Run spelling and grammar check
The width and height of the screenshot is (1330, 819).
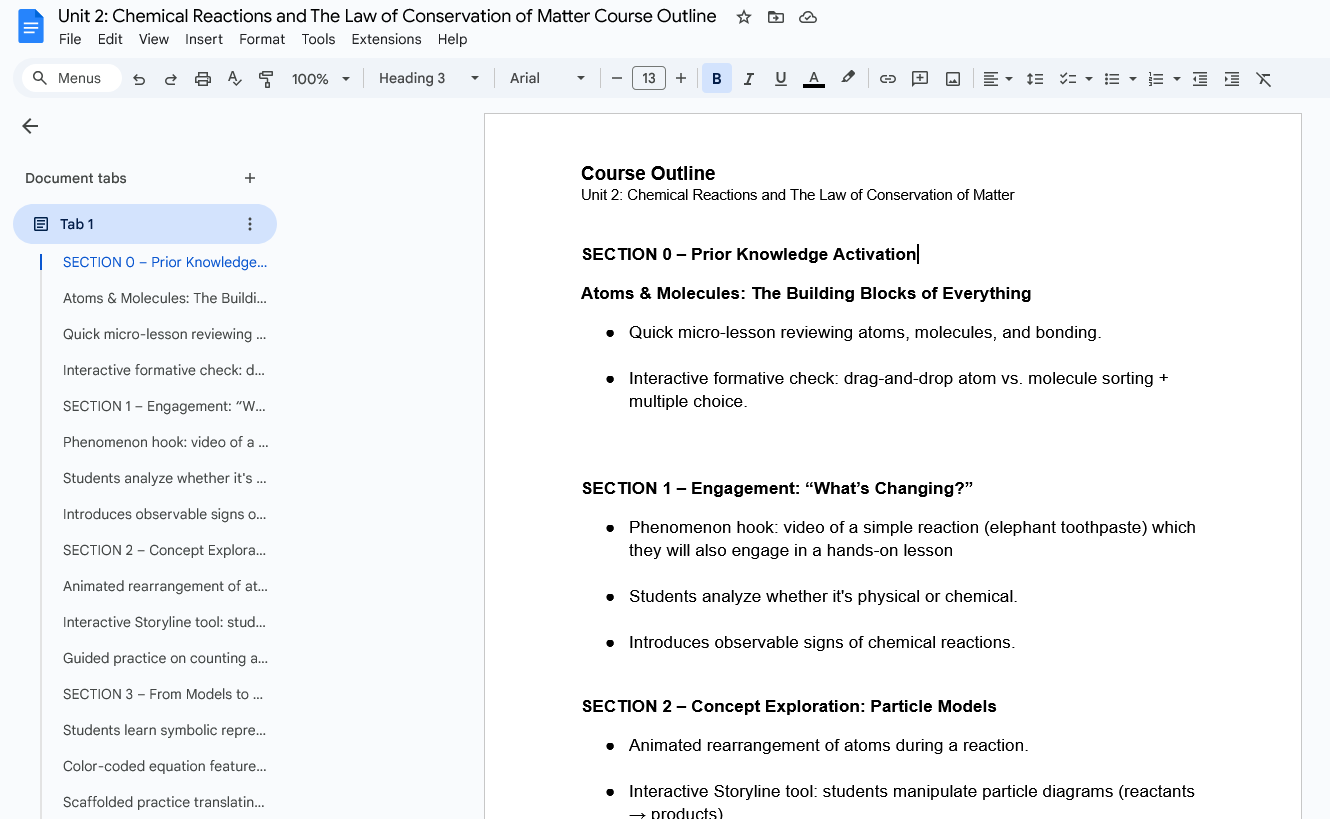coord(235,79)
